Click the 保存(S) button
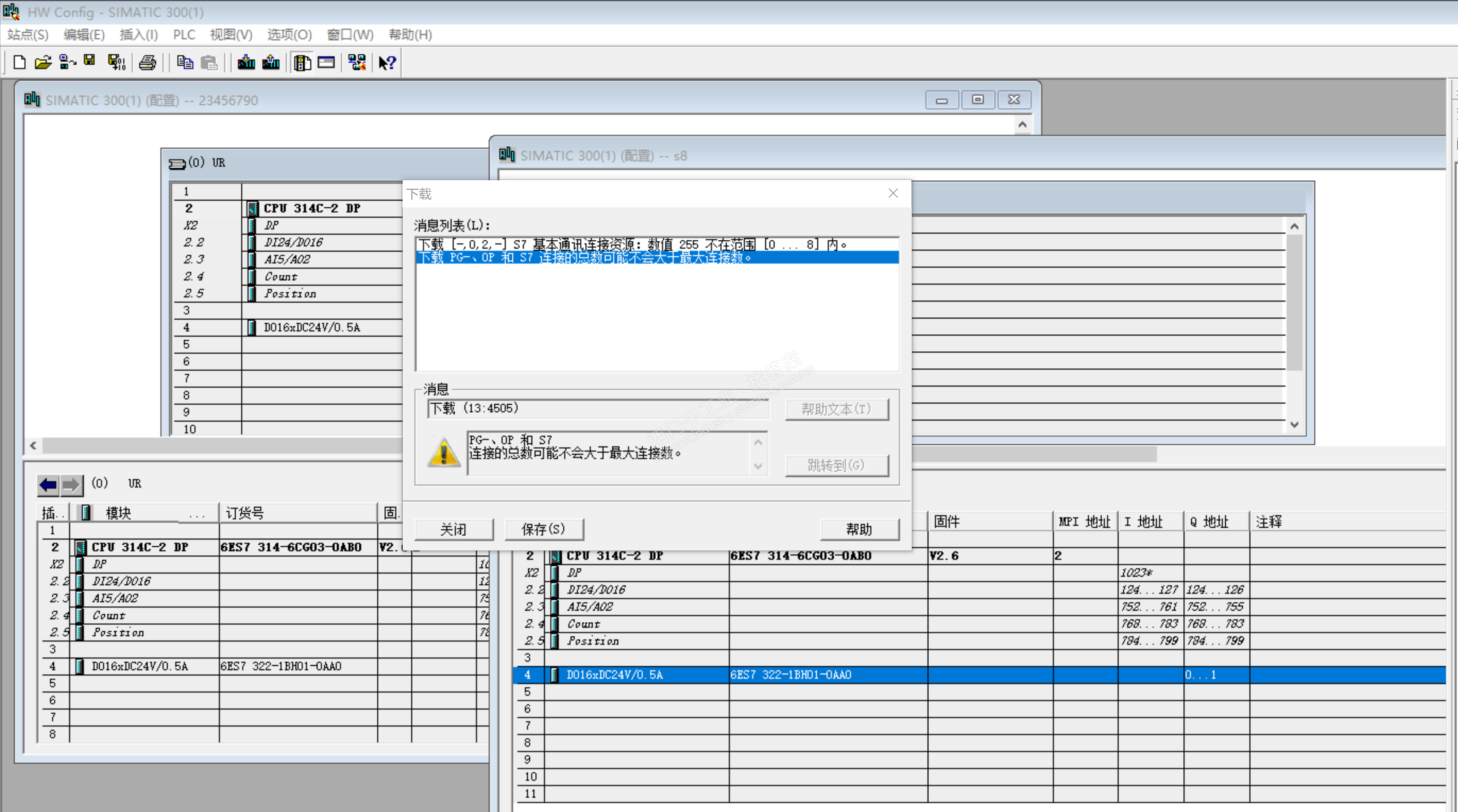 pos(543,529)
